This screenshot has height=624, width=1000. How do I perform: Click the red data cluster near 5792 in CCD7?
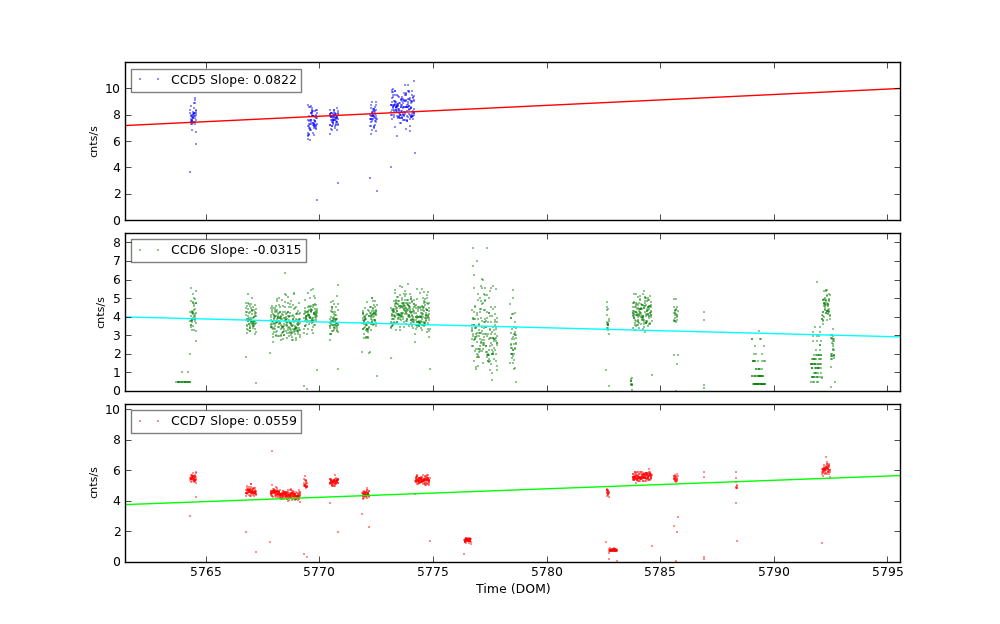point(825,468)
